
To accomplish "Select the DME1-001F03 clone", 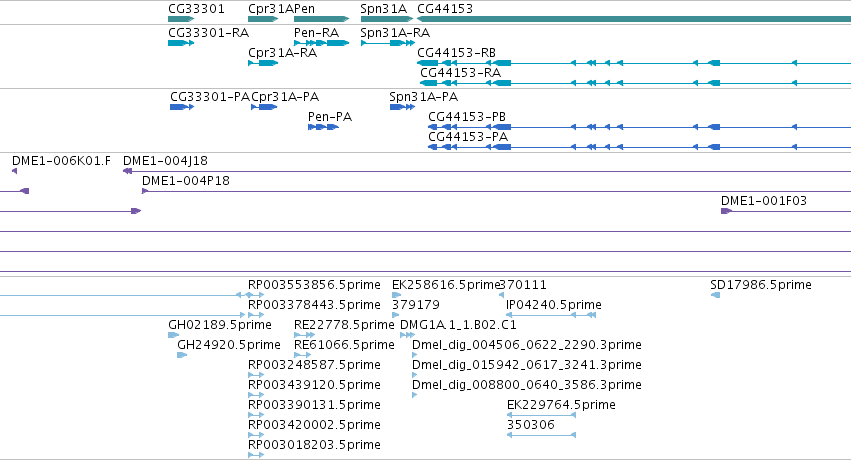I will pyautogui.click(x=786, y=211).
